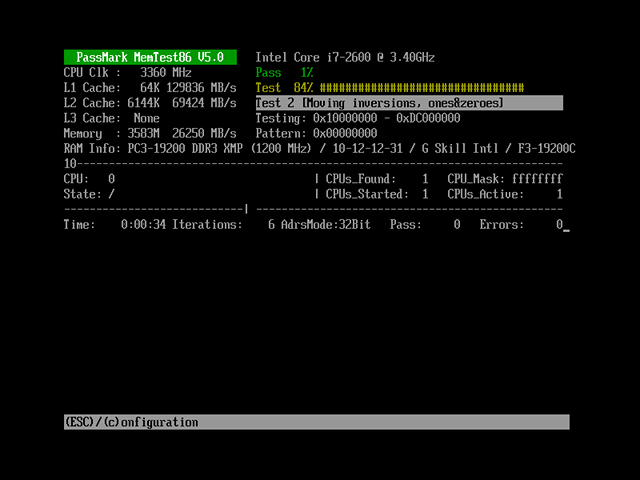Click the AdrsMode:32Bit text
The width and height of the screenshot is (640, 480).
pyautogui.click(x=326, y=225)
